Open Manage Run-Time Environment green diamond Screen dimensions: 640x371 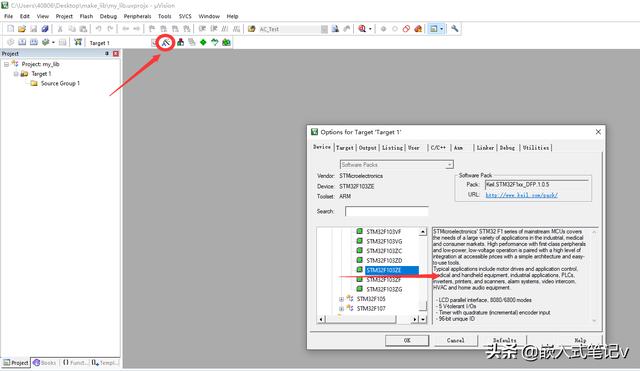[203, 42]
